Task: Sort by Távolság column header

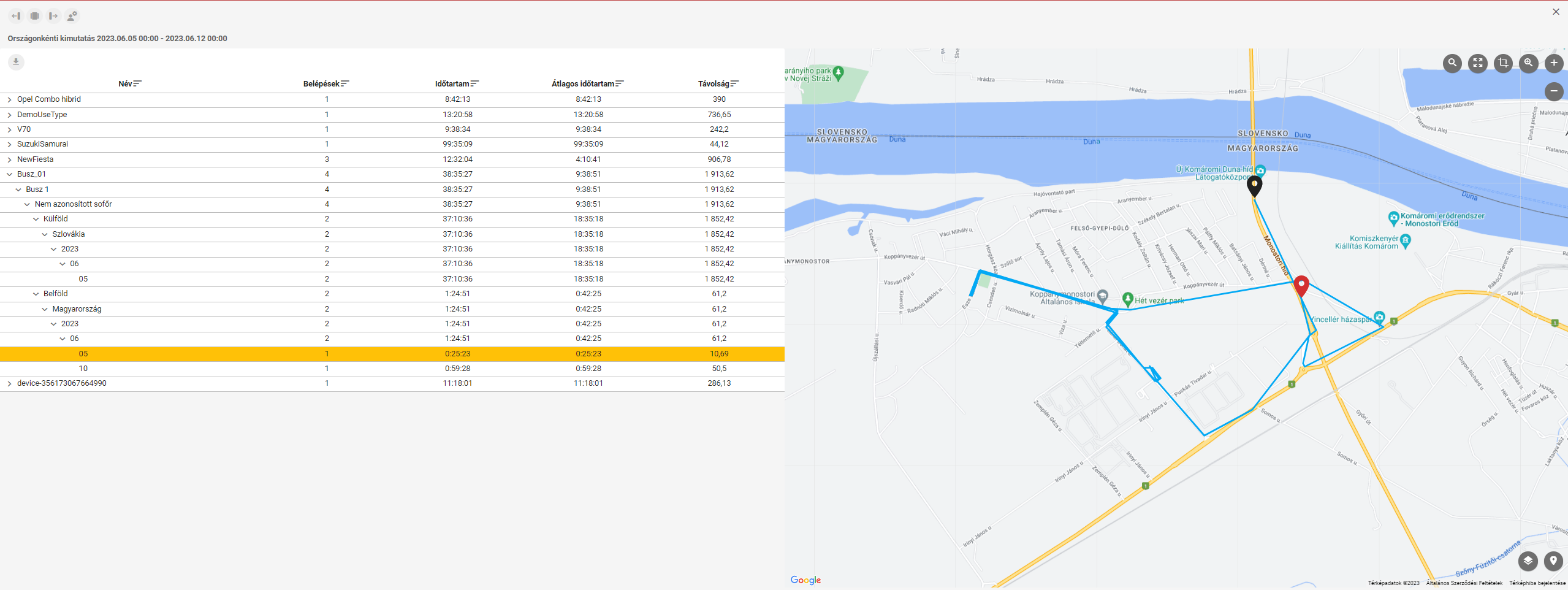Action: point(717,84)
